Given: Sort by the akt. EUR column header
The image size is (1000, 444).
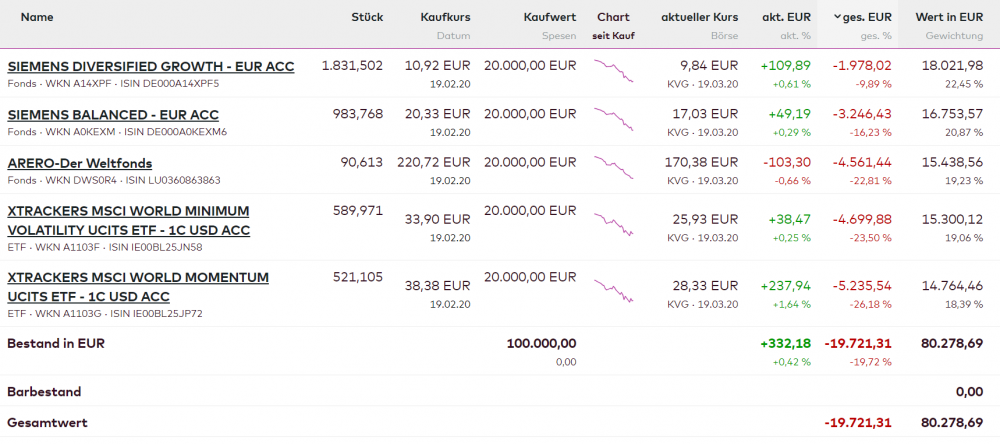Looking at the screenshot, I should point(786,18).
